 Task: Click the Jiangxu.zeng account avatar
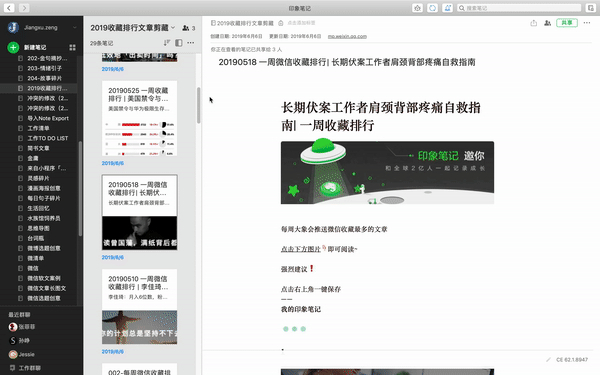13,28
